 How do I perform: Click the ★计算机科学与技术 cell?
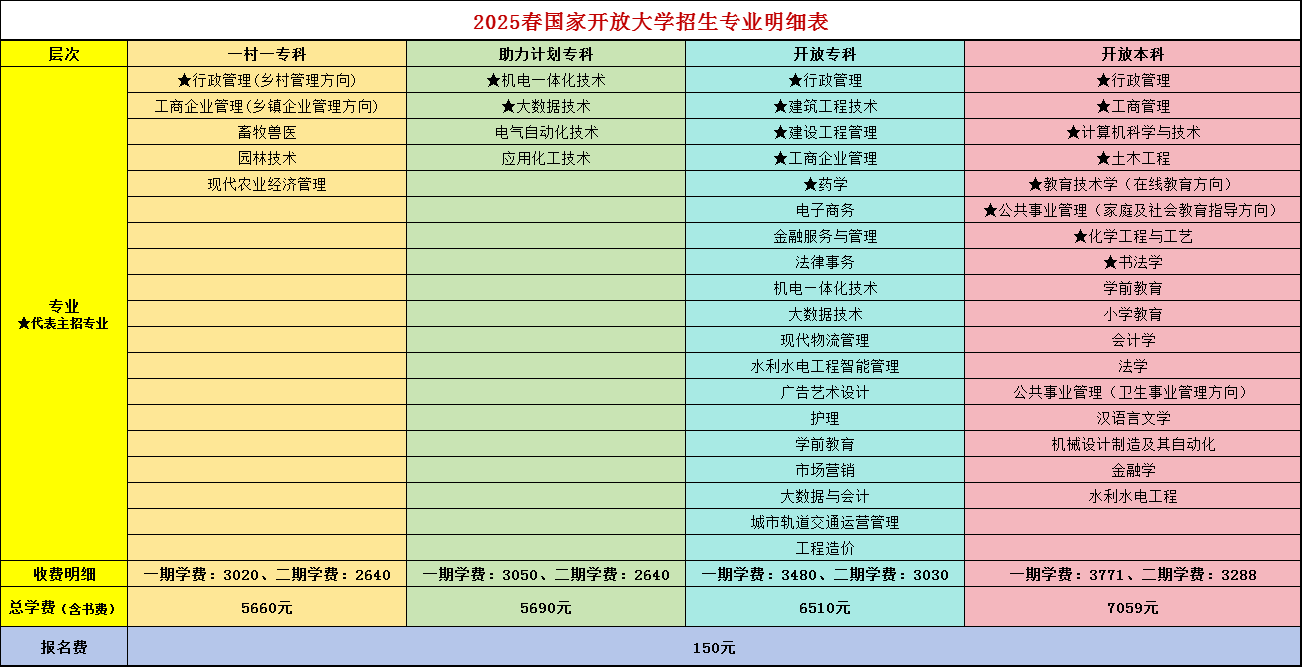tap(1133, 132)
